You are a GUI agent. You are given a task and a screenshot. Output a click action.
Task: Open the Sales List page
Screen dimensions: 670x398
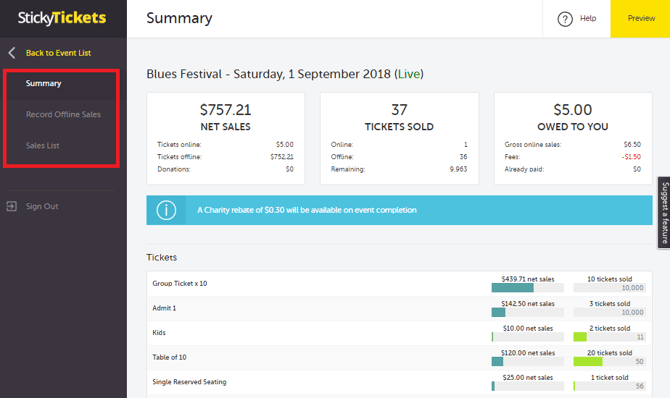pyautogui.click(x=42, y=145)
